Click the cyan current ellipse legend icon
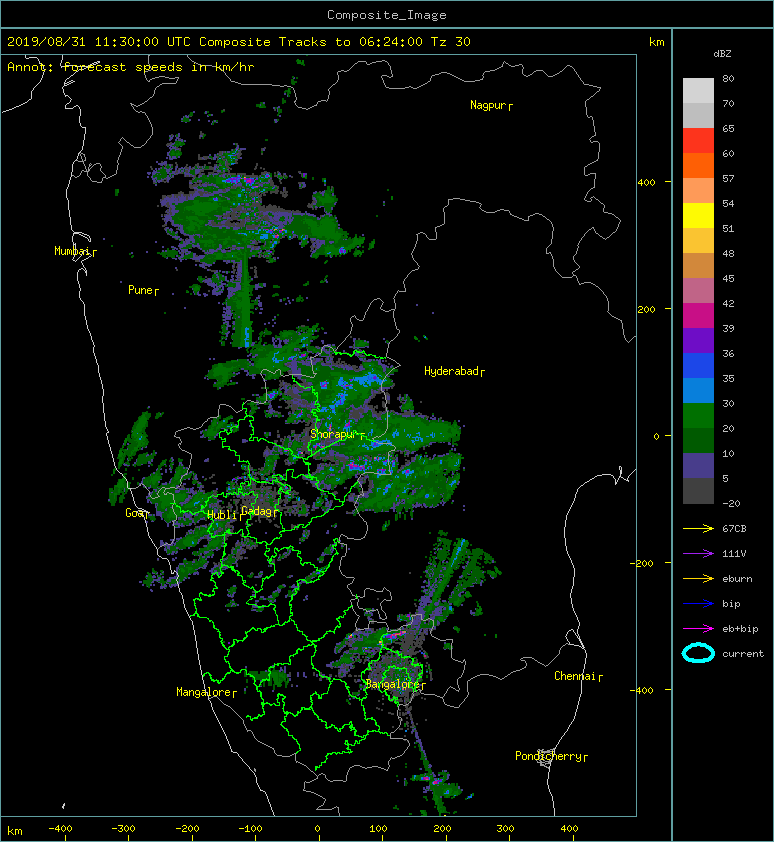774x842 pixels. coord(698,653)
